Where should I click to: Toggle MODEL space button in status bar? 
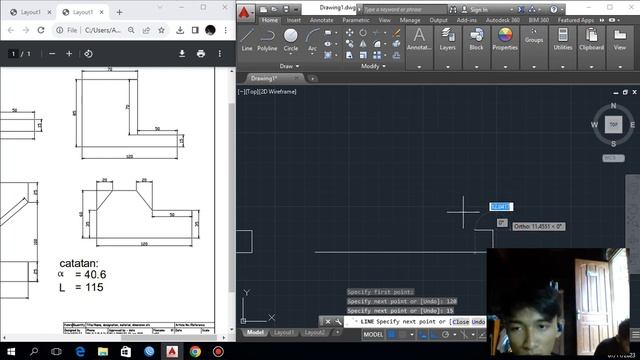[373, 334]
